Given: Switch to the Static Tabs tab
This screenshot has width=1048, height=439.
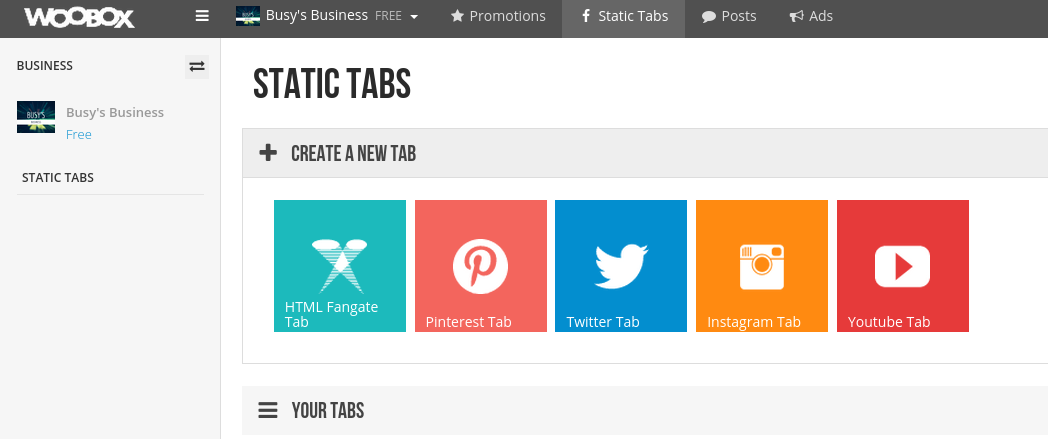Looking at the screenshot, I should [x=624, y=16].
